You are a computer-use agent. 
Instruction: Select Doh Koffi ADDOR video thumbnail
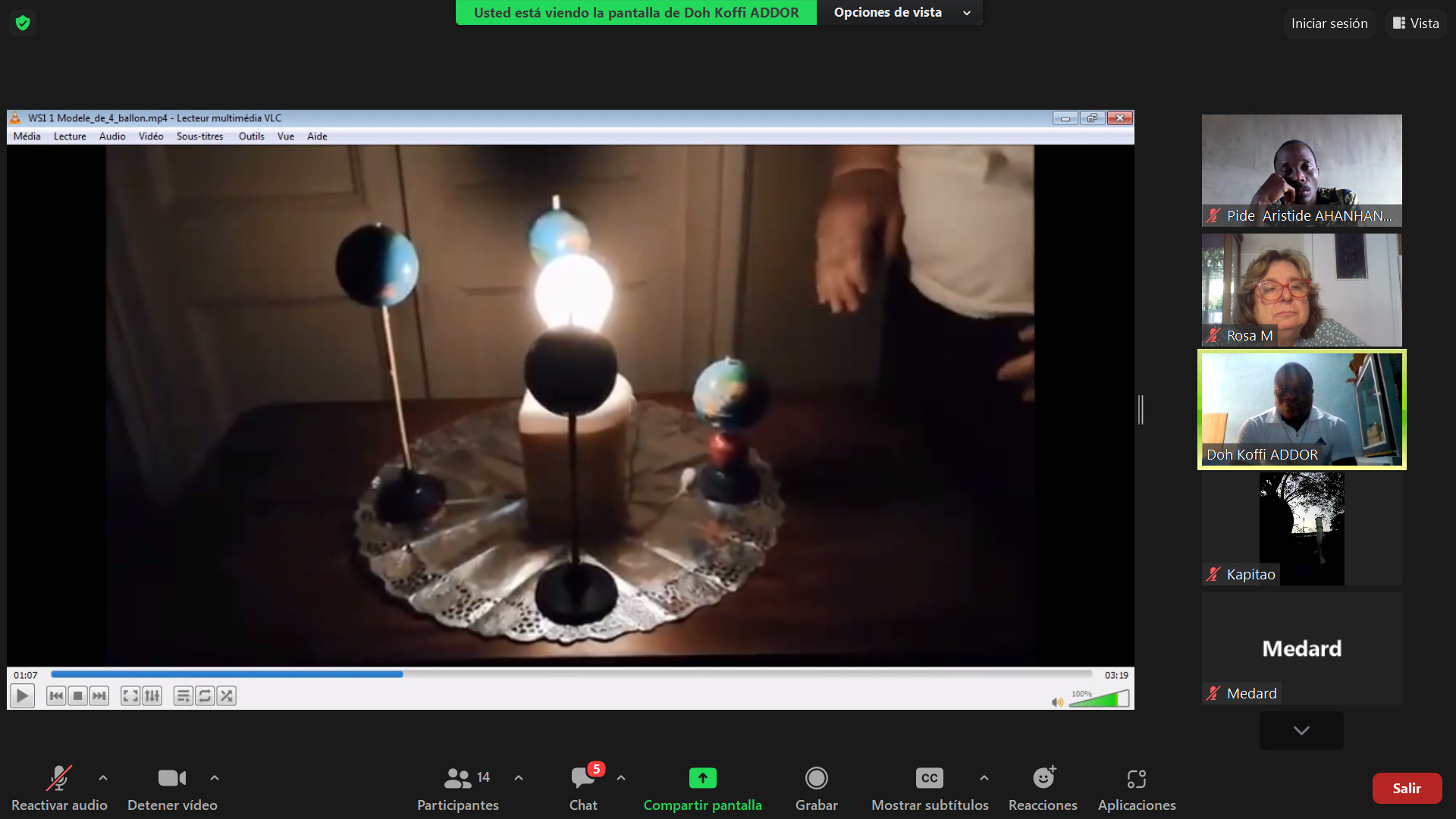pyautogui.click(x=1302, y=409)
